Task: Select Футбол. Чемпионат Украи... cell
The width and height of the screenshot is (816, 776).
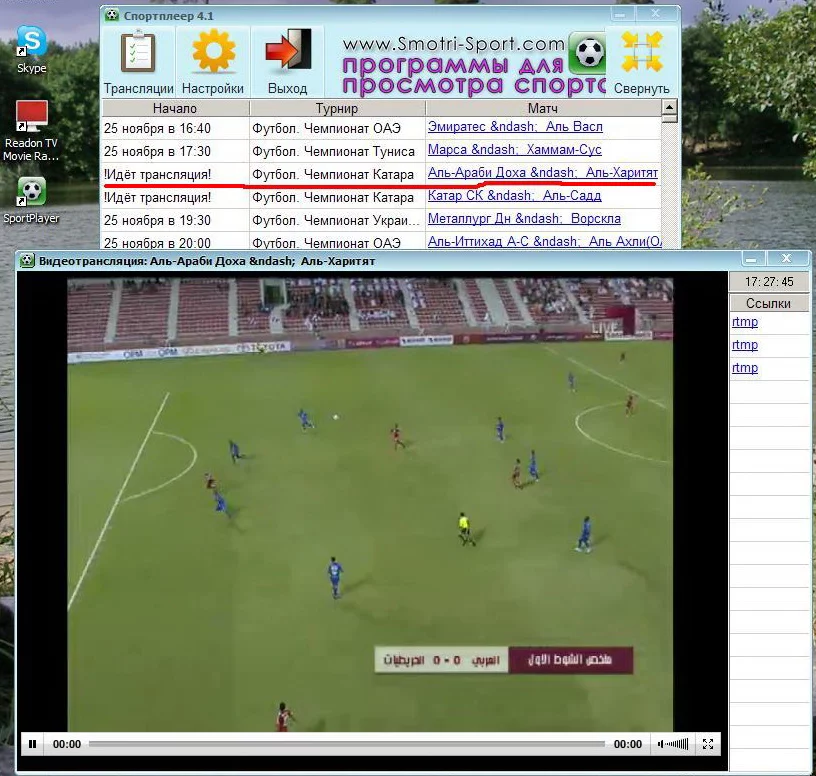Action: 336,220
